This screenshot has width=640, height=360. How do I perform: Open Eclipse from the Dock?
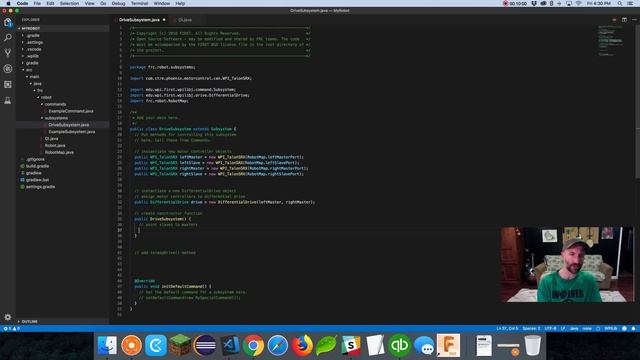tap(205, 345)
